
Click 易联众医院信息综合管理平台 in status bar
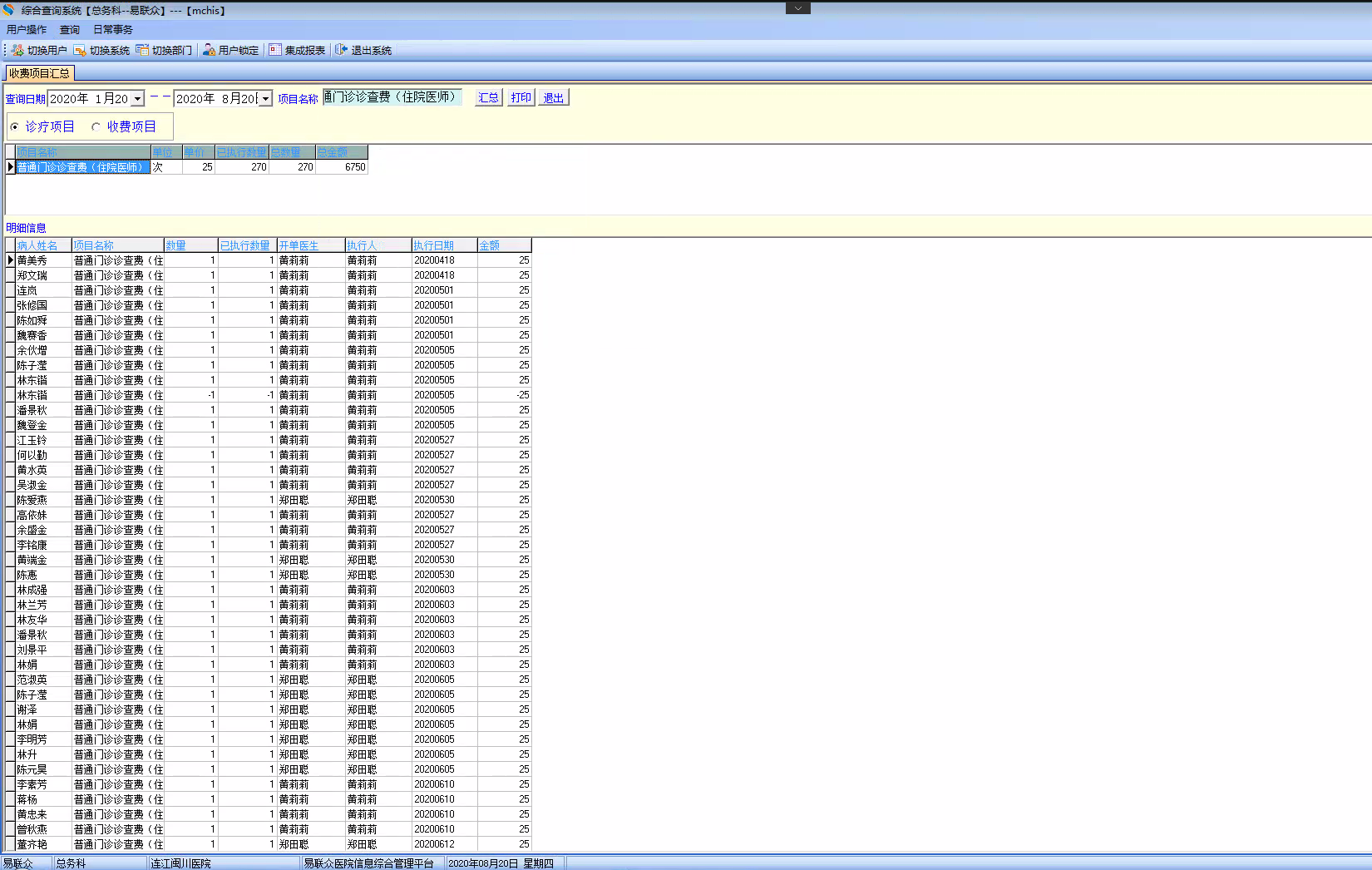coord(368,863)
